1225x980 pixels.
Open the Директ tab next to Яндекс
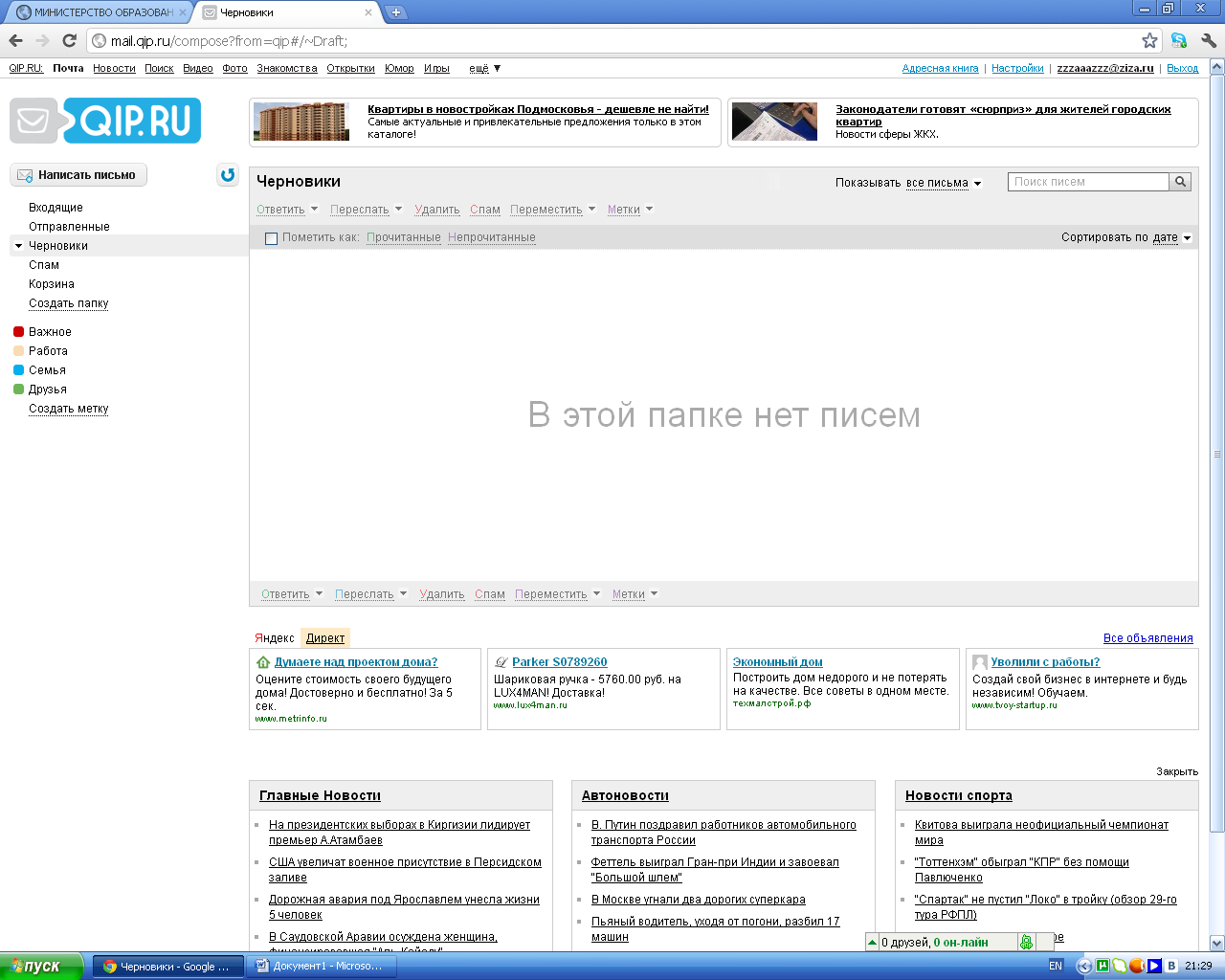pyautogui.click(x=325, y=638)
